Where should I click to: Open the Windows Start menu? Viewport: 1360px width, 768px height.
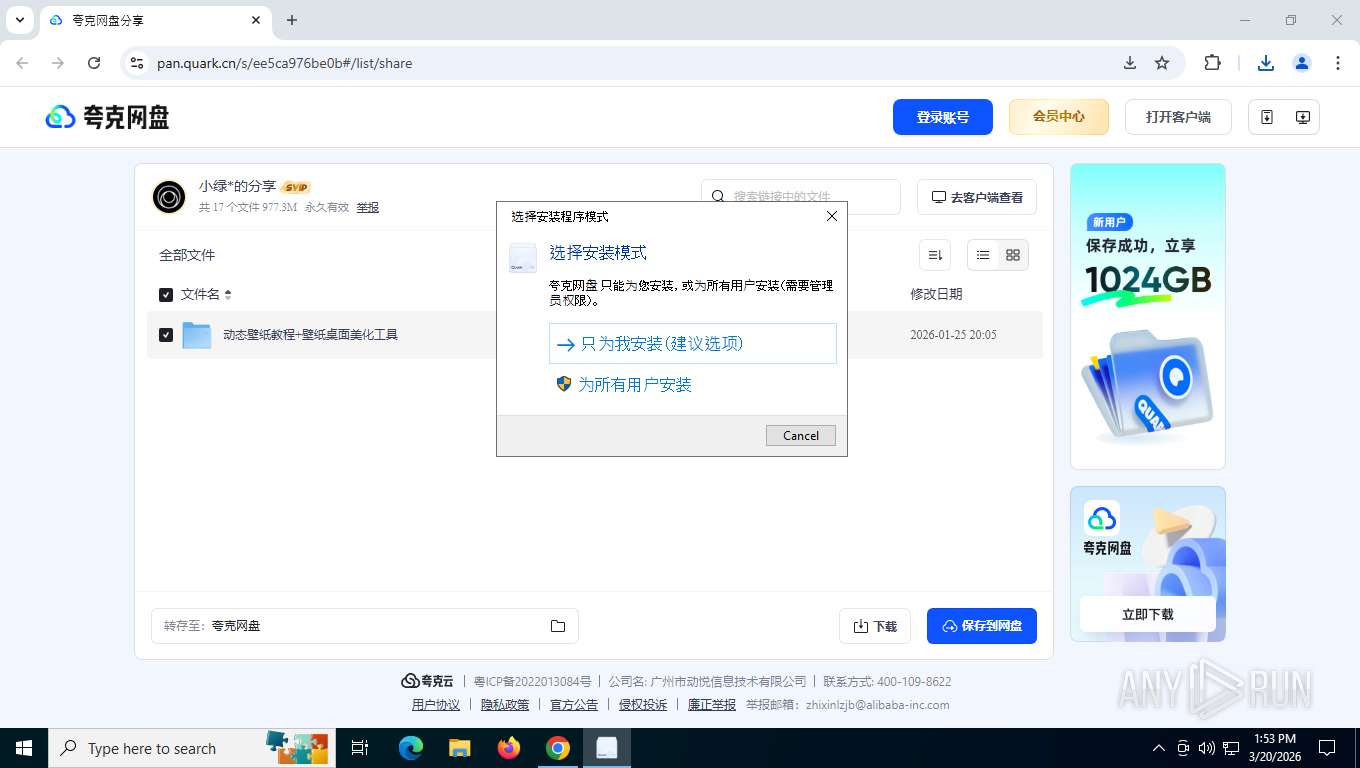(24, 748)
